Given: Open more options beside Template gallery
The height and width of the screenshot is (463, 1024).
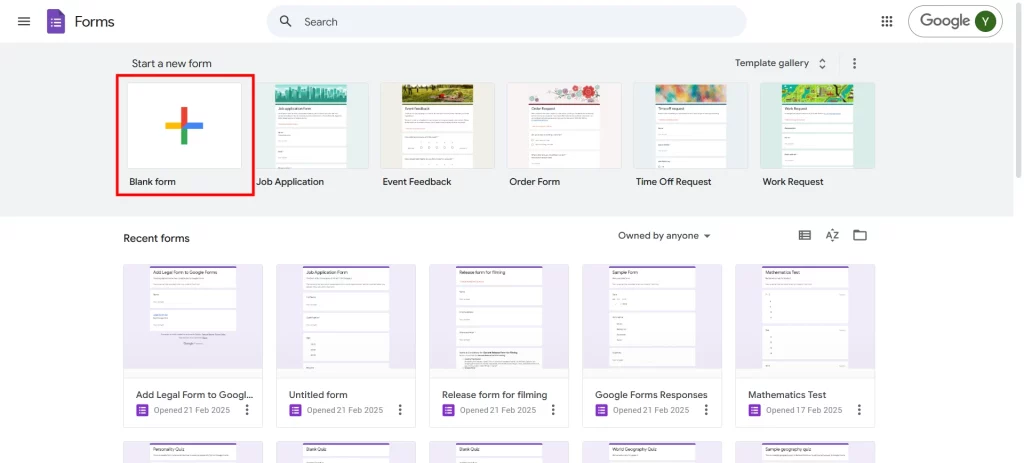Looking at the screenshot, I should click(x=854, y=63).
